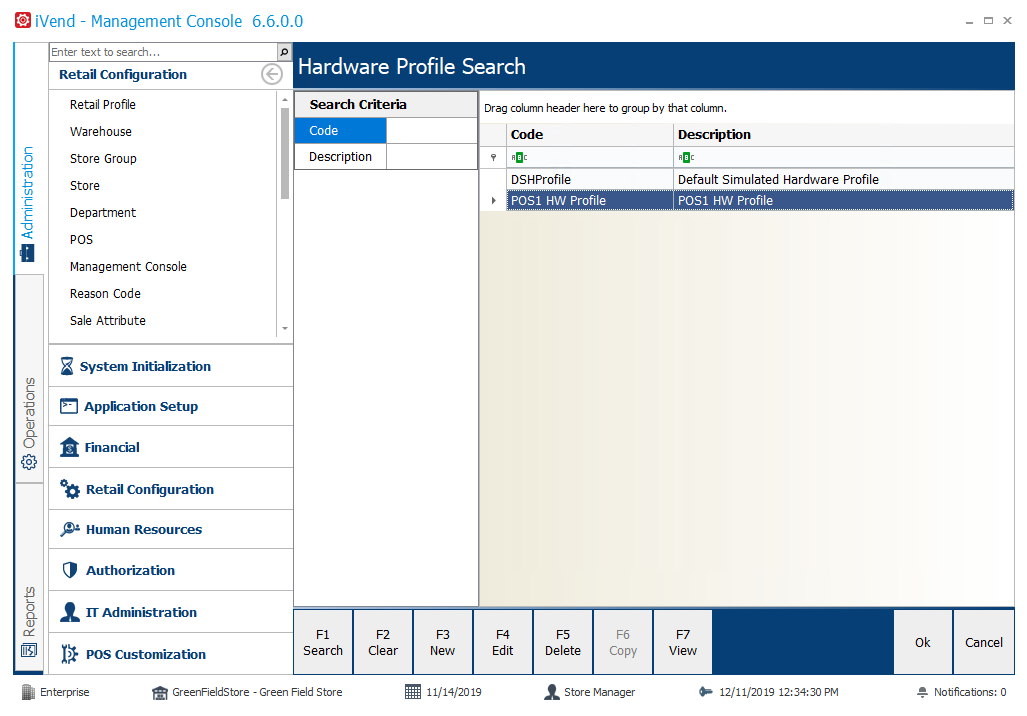
Task: Sort by the Description column header
Action: coord(844,134)
